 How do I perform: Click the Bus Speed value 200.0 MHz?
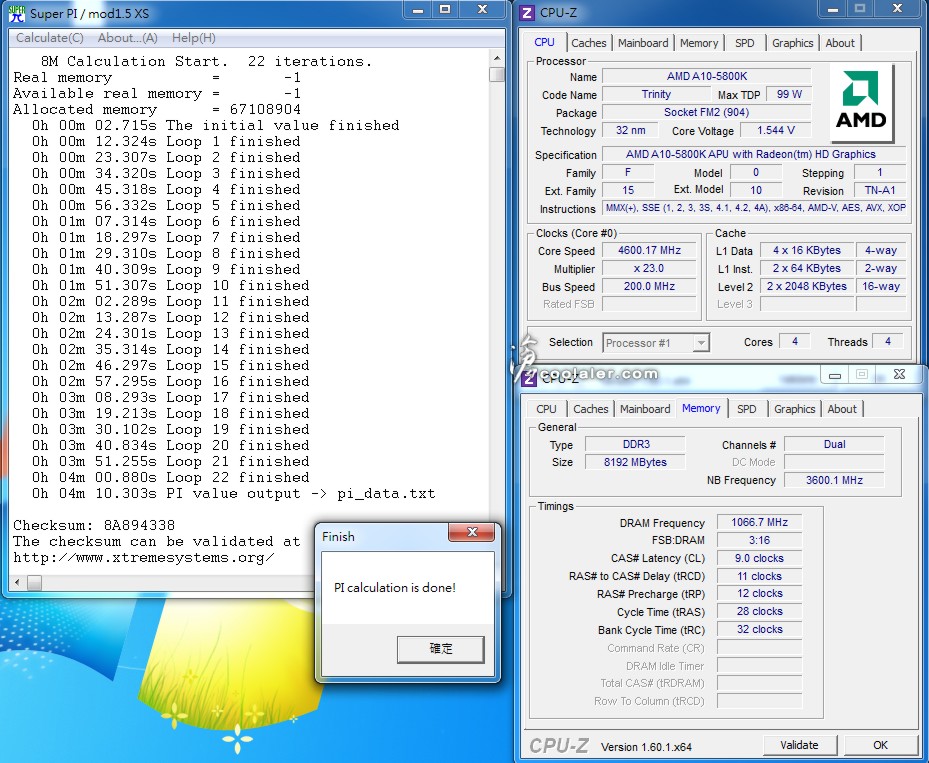pyautogui.click(x=649, y=286)
